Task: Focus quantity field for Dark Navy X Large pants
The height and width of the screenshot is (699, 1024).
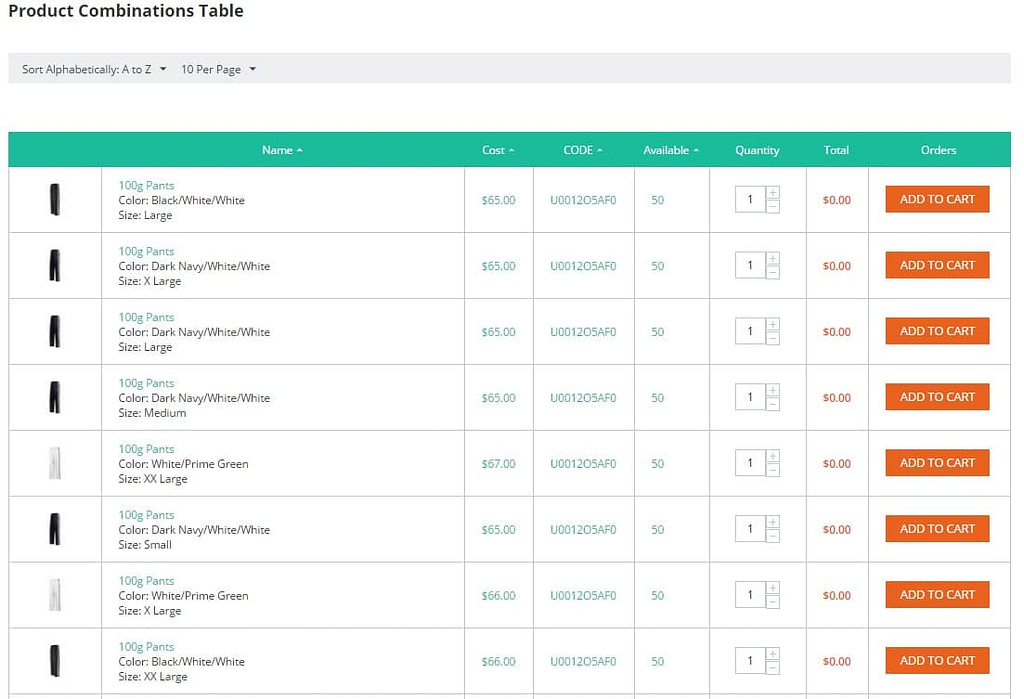Action: click(750, 266)
